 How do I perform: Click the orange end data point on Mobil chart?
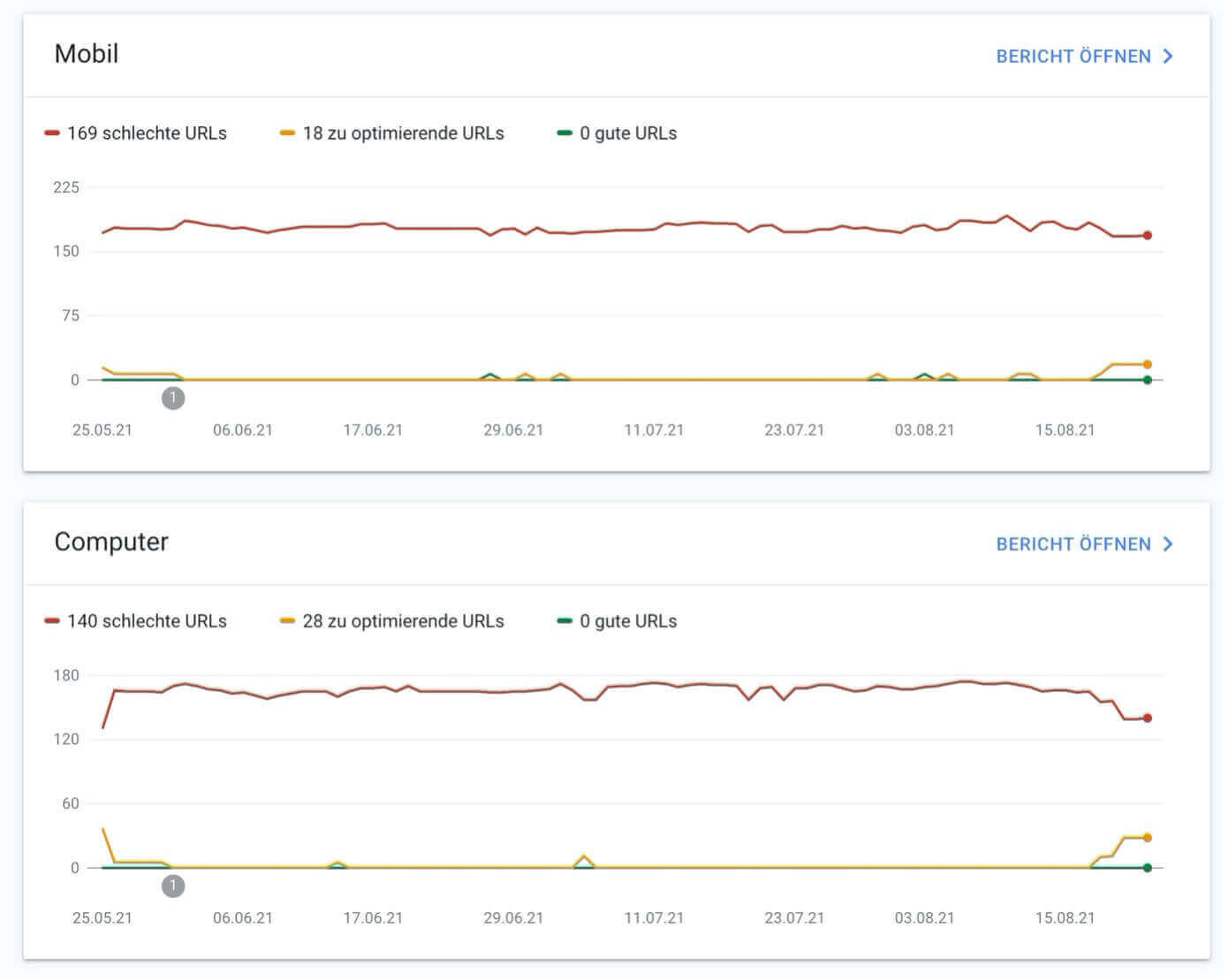[x=1148, y=364]
